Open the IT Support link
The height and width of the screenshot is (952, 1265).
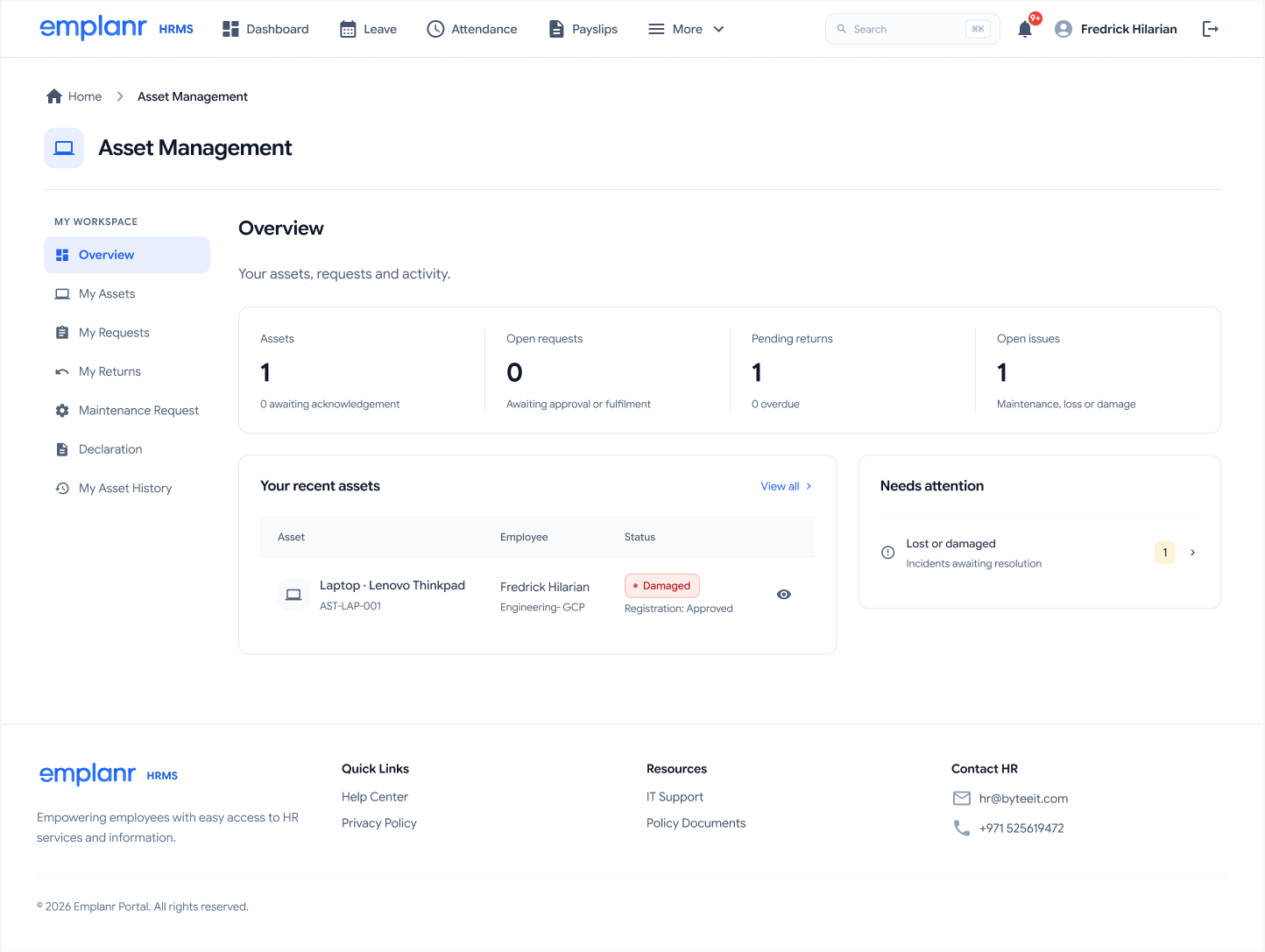coord(675,797)
